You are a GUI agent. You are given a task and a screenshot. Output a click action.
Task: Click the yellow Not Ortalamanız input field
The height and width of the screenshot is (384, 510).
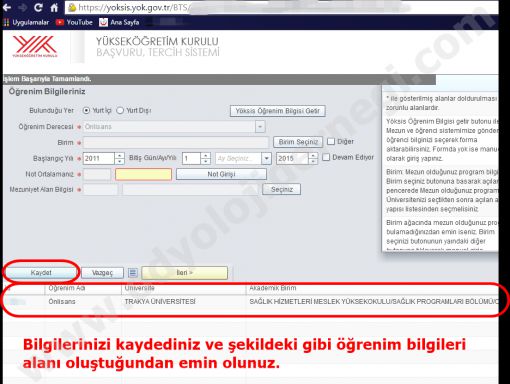point(143,174)
